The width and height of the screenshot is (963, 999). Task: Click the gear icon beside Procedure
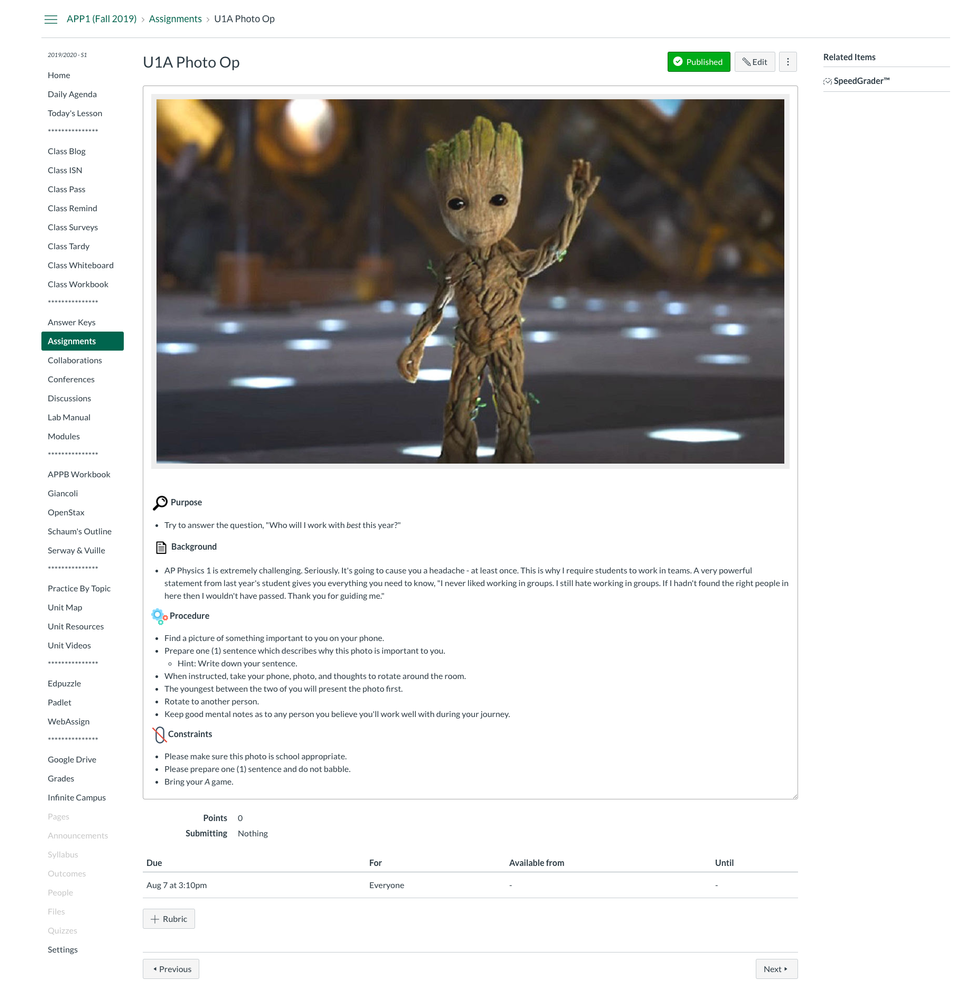pos(159,616)
